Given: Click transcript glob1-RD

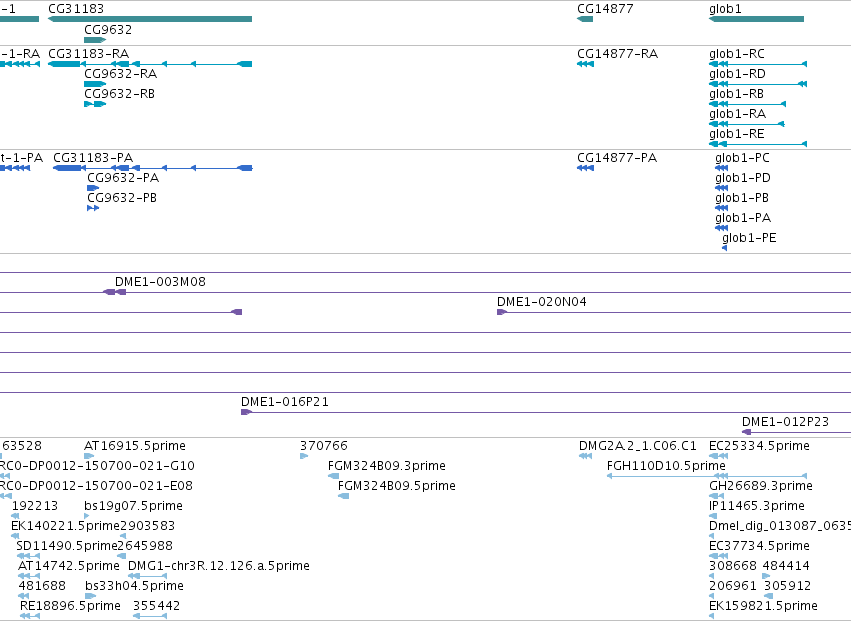Looking at the screenshot, I should [738, 74].
